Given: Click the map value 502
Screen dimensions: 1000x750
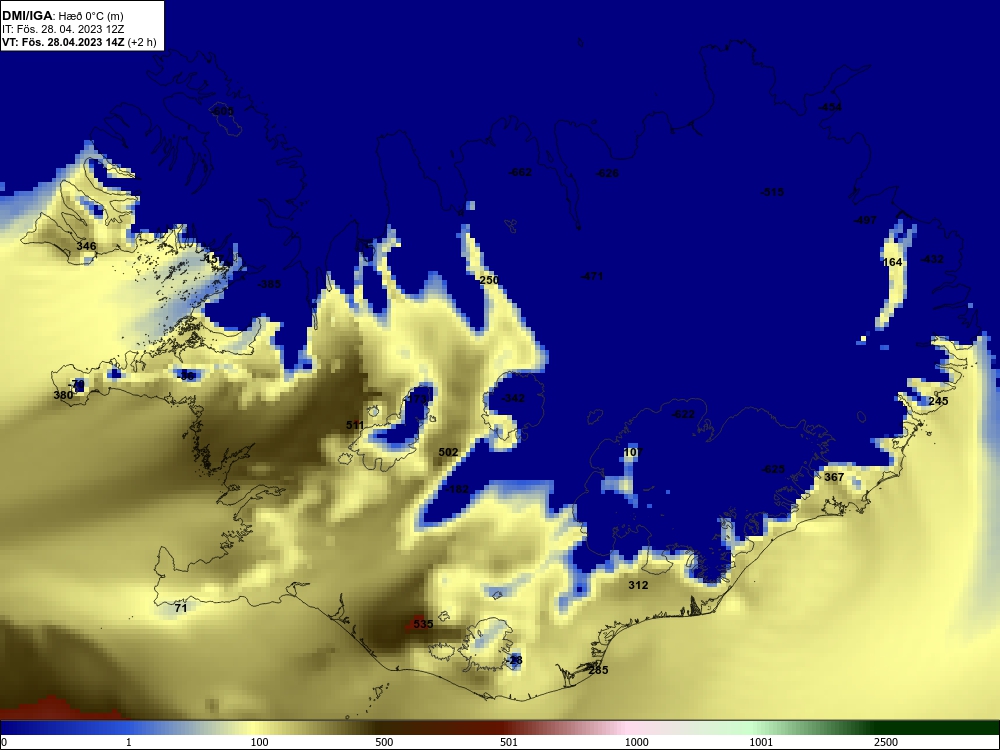Looking at the screenshot, I should 448,452.
